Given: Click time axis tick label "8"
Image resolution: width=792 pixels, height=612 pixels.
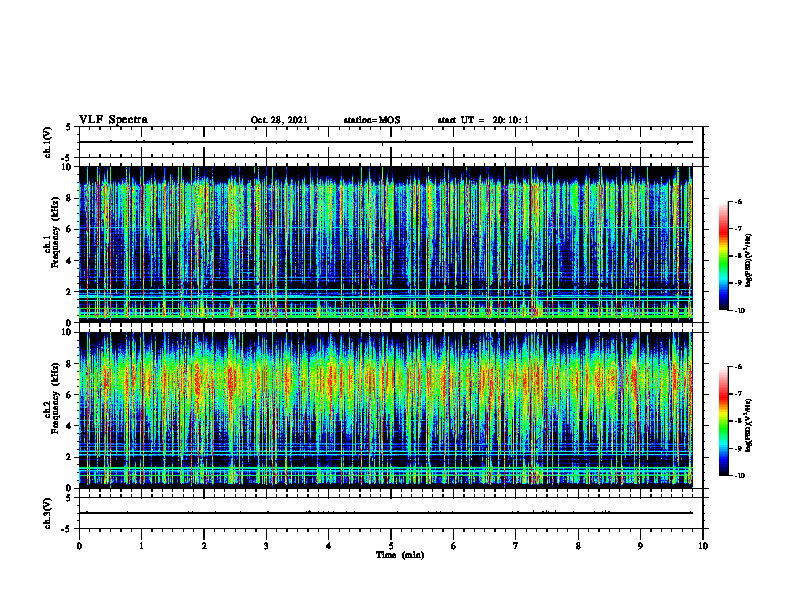Looking at the screenshot, I should 578,546.
